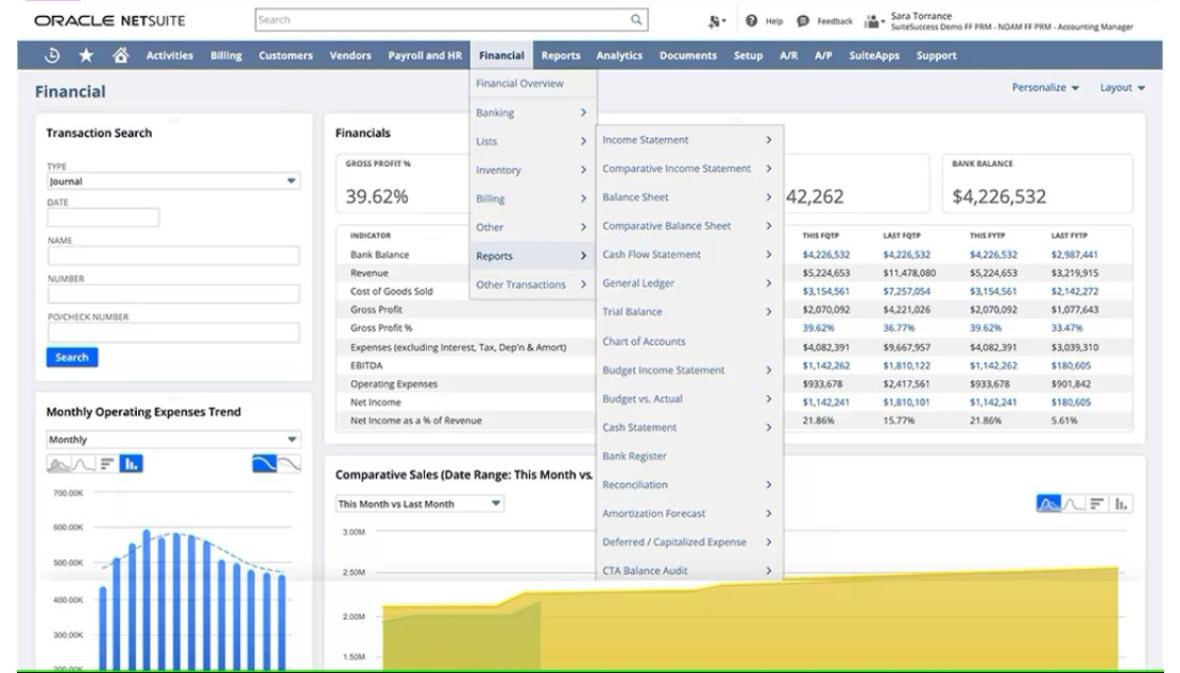The height and width of the screenshot is (673, 1180).
Task: Toggle the highlighted trendline icon in Expenses Trend
Action: point(264,464)
